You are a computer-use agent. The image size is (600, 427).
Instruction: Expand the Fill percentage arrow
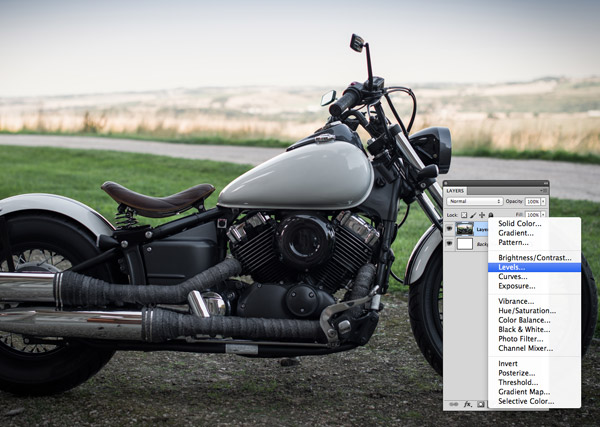click(544, 215)
